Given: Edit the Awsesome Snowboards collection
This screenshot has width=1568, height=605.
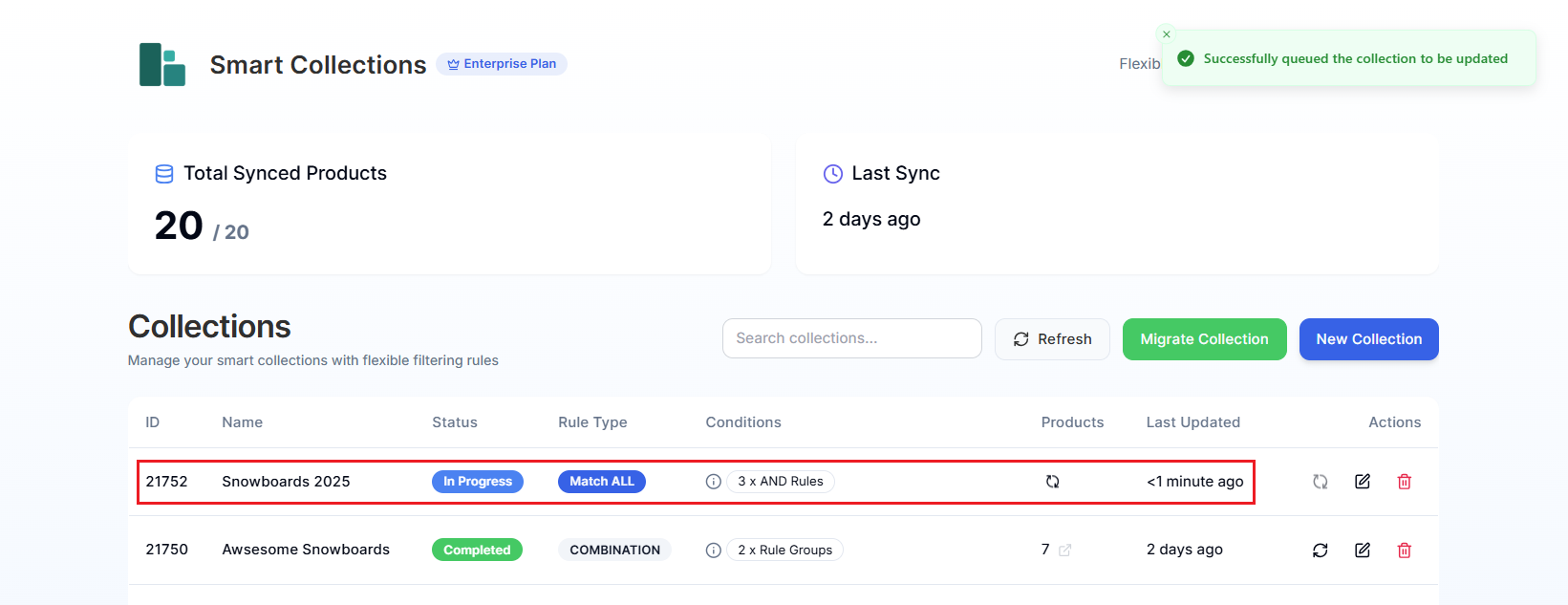Looking at the screenshot, I should click(x=1362, y=551).
